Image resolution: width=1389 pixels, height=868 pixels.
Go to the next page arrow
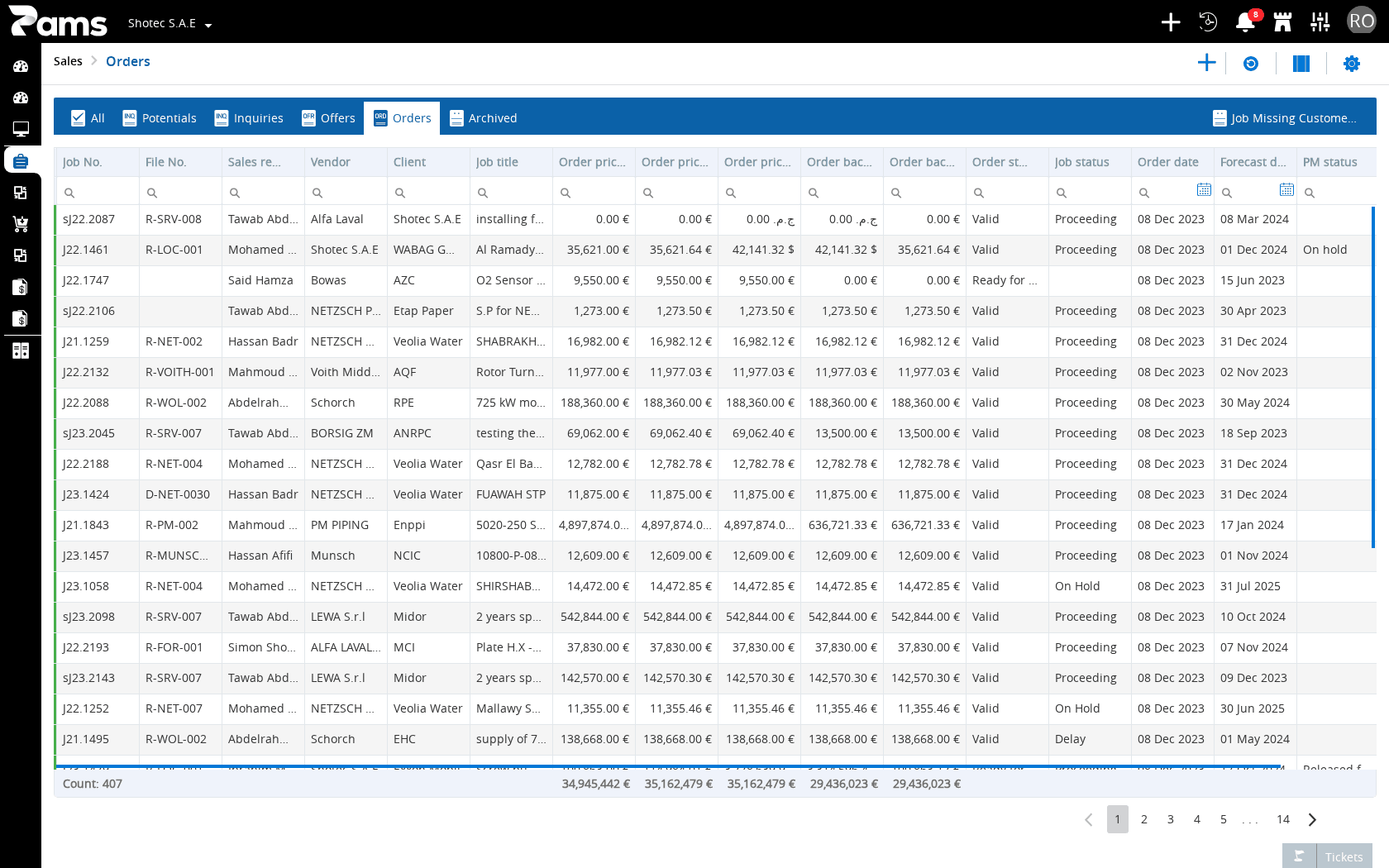point(1312,819)
